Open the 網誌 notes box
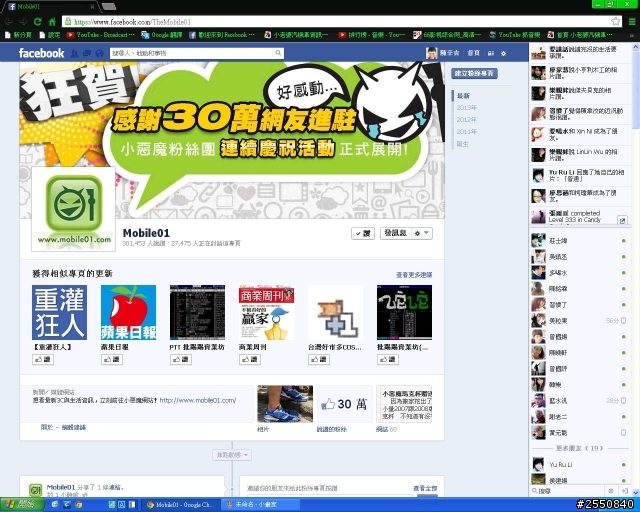Viewport: 640px width, 512px height. click(x=404, y=404)
